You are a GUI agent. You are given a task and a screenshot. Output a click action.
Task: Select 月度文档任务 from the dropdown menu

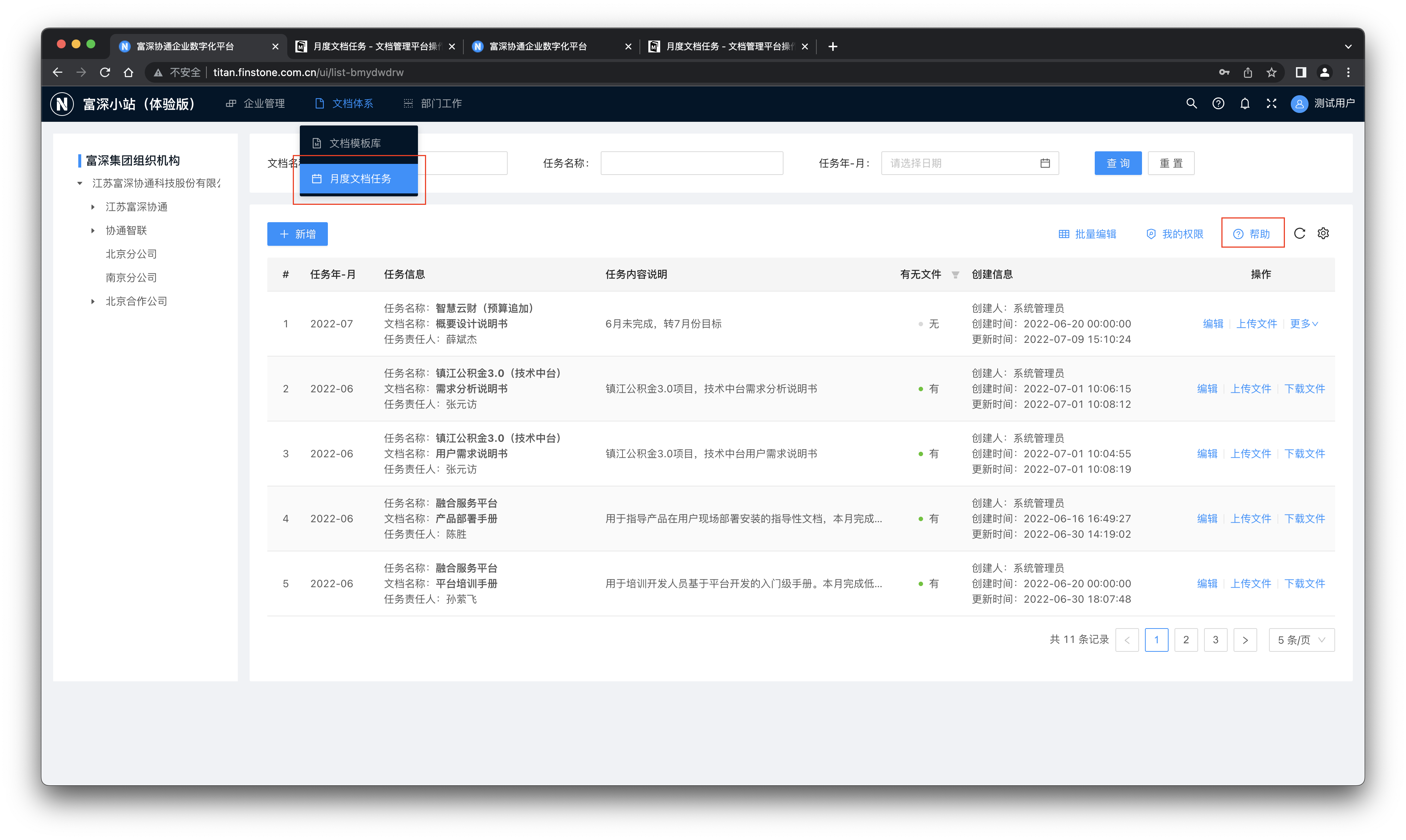click(x=359, y=179)
